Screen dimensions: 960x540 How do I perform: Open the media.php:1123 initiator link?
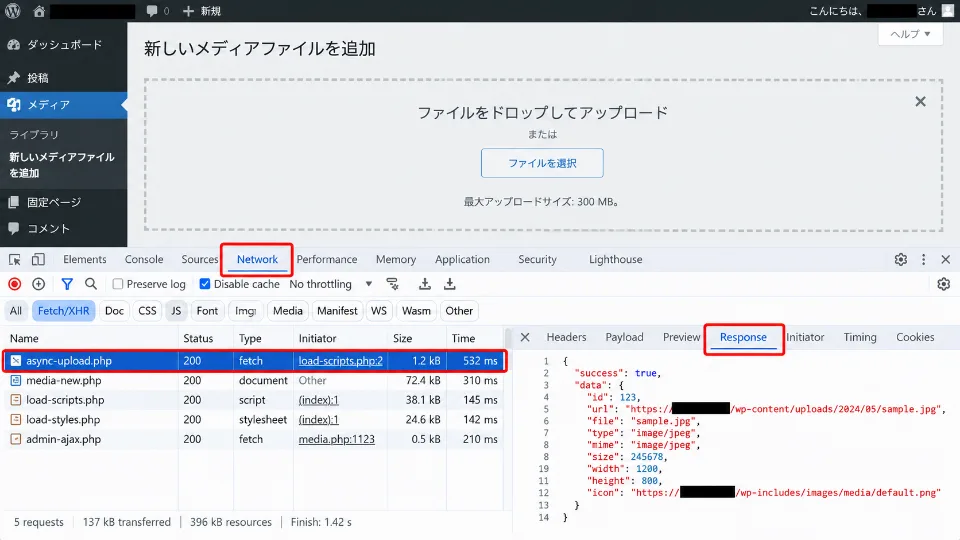point(337,439)
